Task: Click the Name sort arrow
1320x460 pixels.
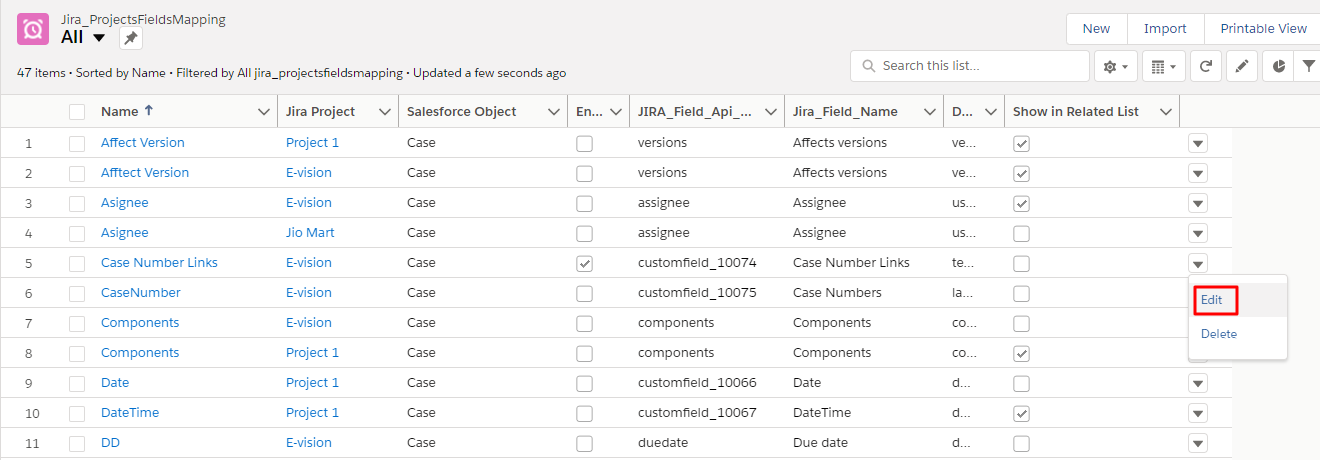Action: pos(149,111)
